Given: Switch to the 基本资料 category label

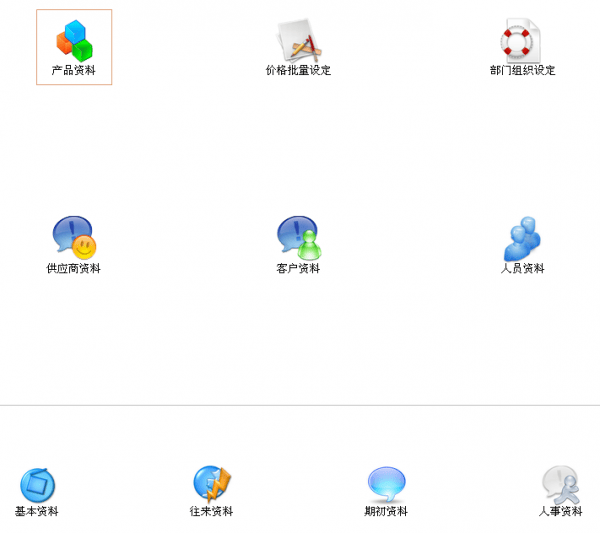Looking at the screenshot, I should (x=37, y=512).
